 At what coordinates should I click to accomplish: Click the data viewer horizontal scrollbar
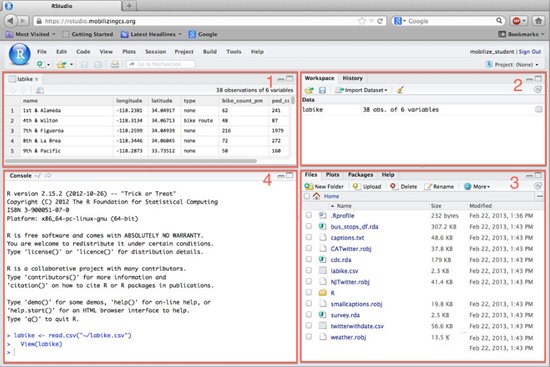131,161
